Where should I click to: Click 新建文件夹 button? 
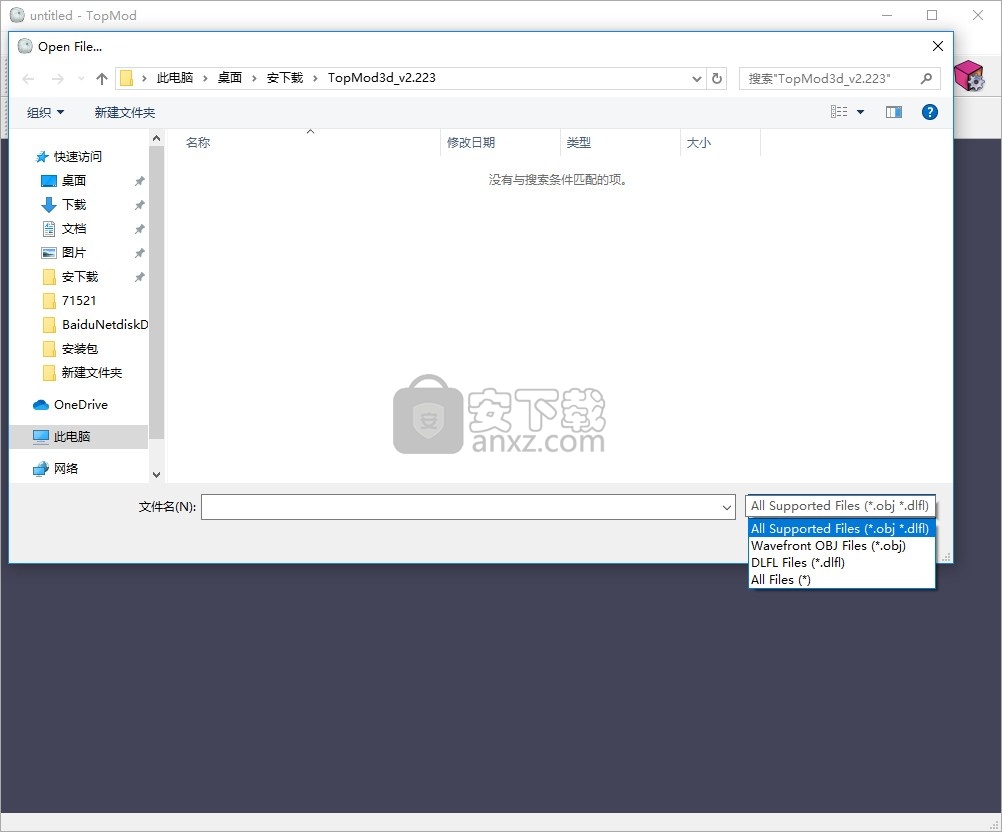(x=125, y=112)
